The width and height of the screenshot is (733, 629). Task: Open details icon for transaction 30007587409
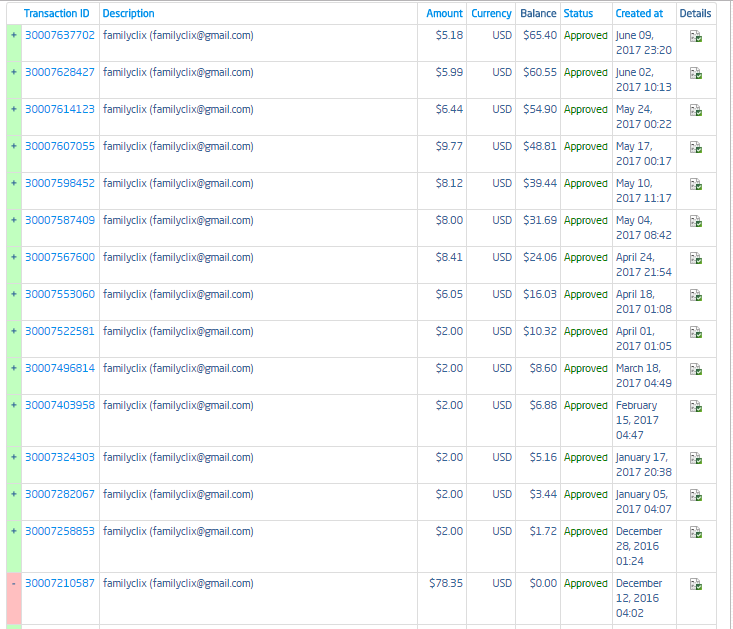click(696, 221)
